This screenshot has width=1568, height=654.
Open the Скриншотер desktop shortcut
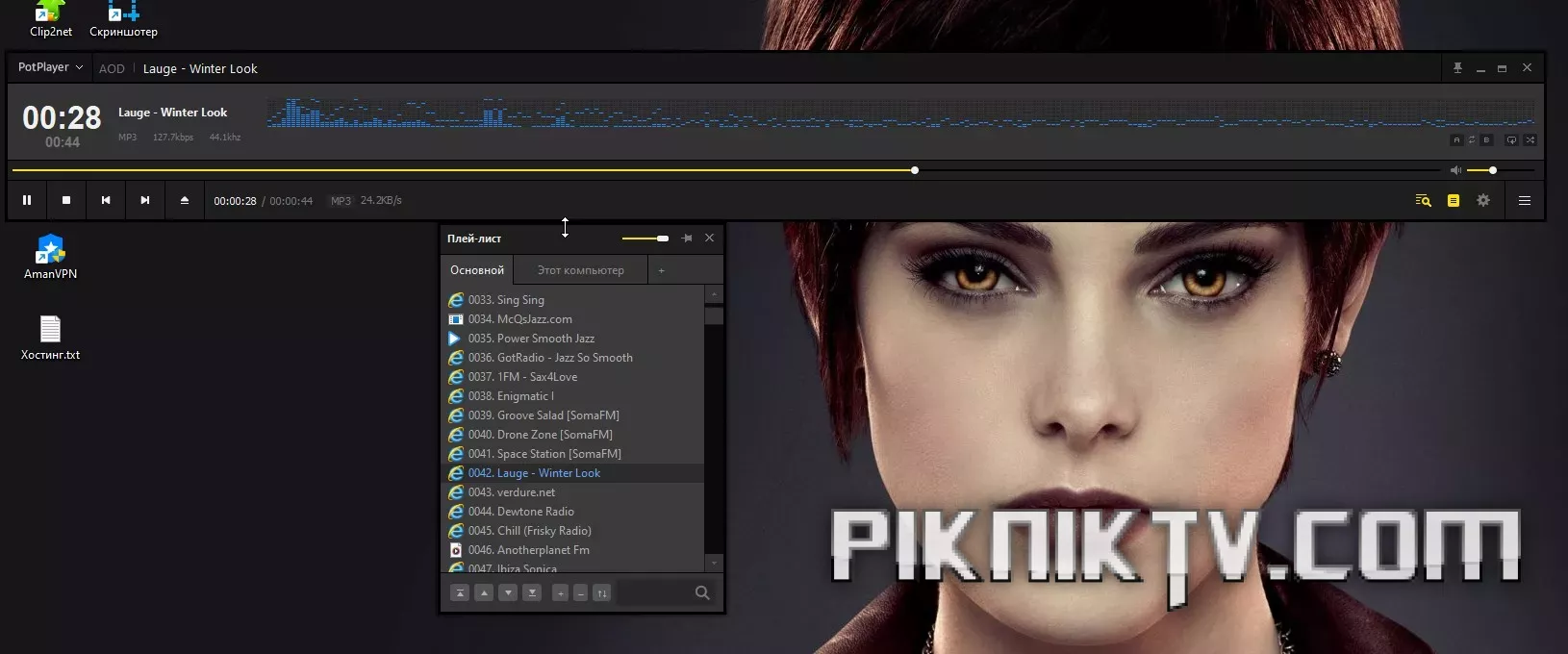pos(123,19)
